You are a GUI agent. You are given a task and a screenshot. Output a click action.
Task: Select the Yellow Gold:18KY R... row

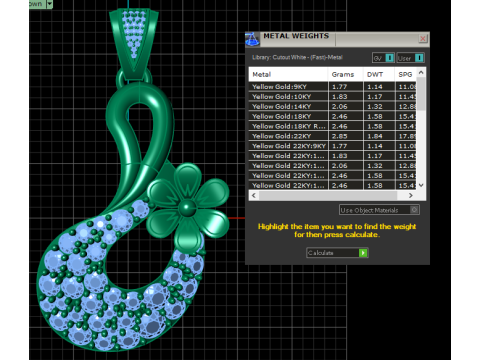[332, 126]
